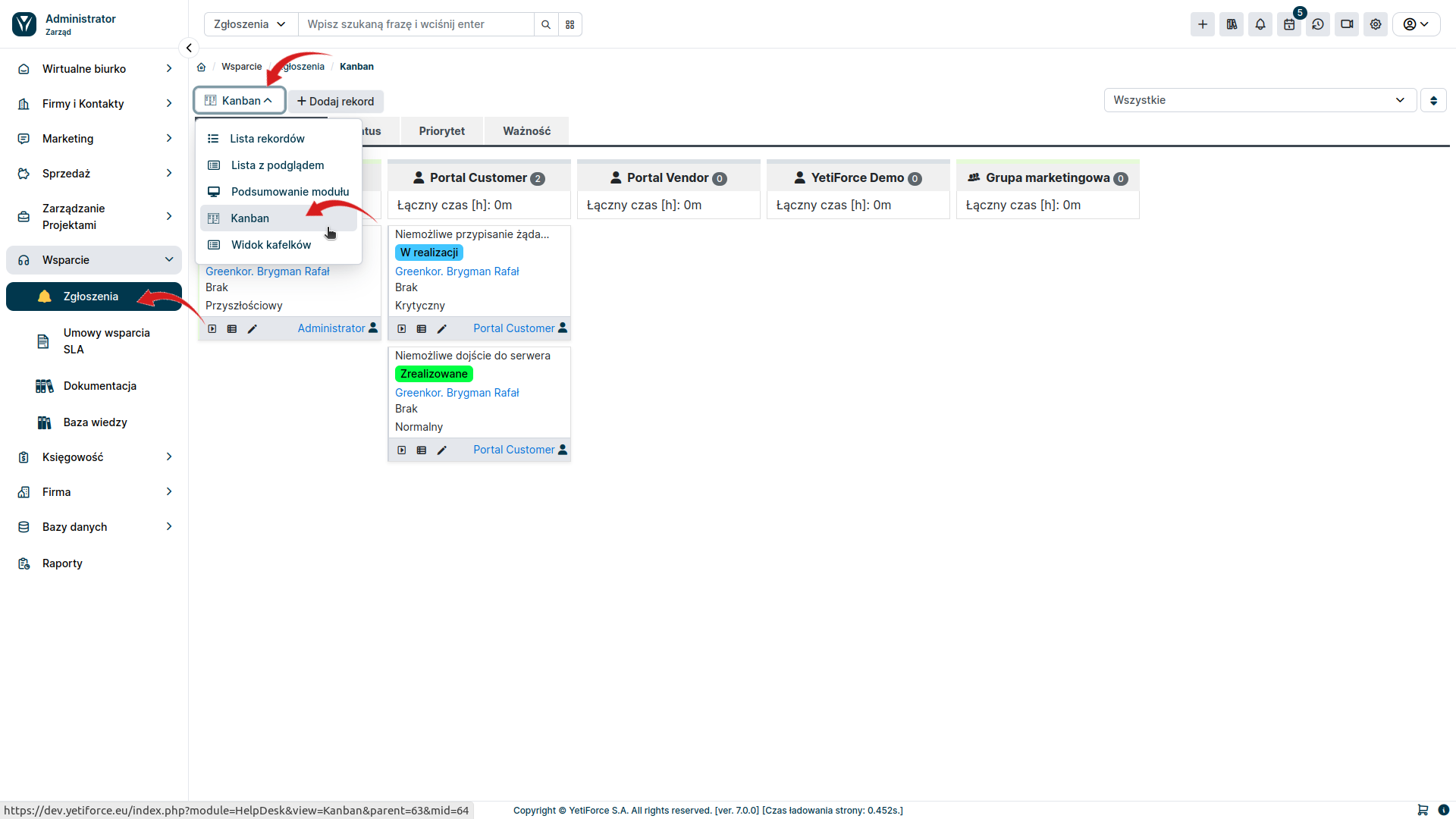Select Widok kafelków view
Screen dimensions: 1456x819
tap(278, 245)
